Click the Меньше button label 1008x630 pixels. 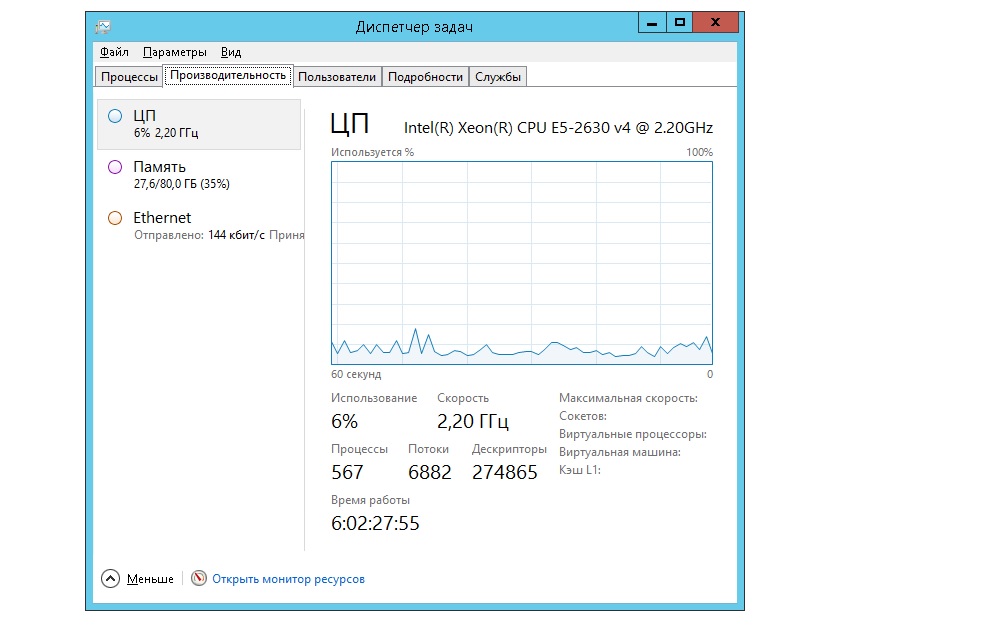(150, 579)
